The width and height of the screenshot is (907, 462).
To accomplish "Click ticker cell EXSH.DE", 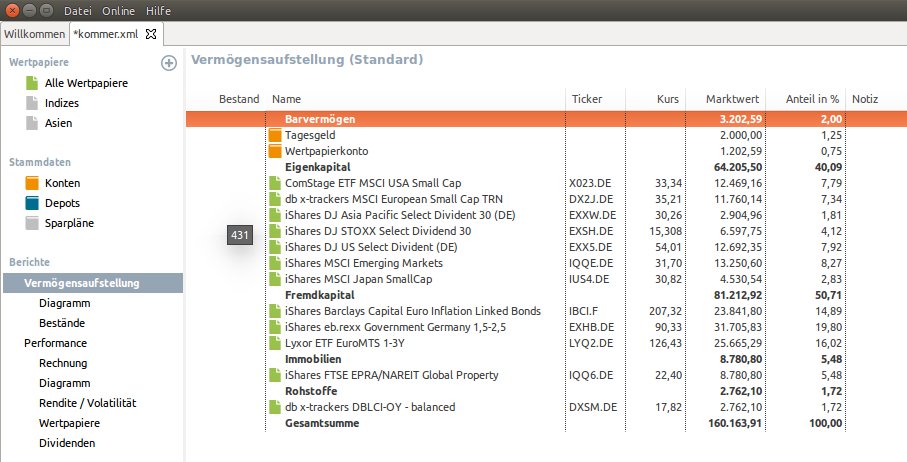I will (x=592, y=231).
